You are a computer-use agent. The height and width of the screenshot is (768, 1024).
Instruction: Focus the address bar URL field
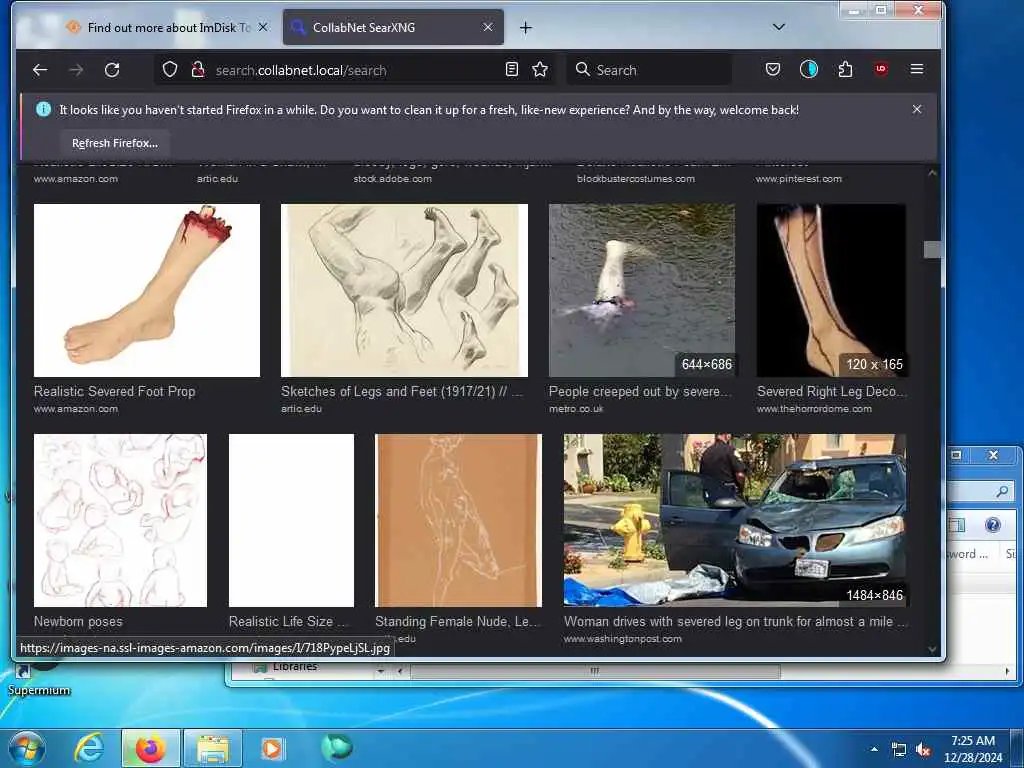(x=356, y=70)
